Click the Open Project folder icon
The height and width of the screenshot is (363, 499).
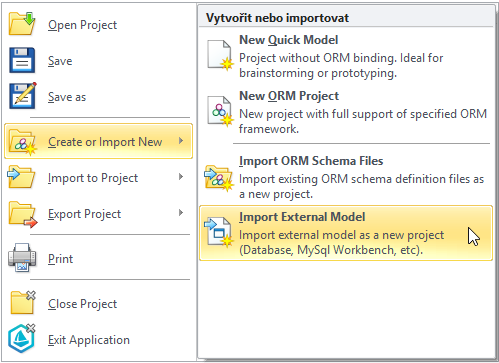point(22,24)
